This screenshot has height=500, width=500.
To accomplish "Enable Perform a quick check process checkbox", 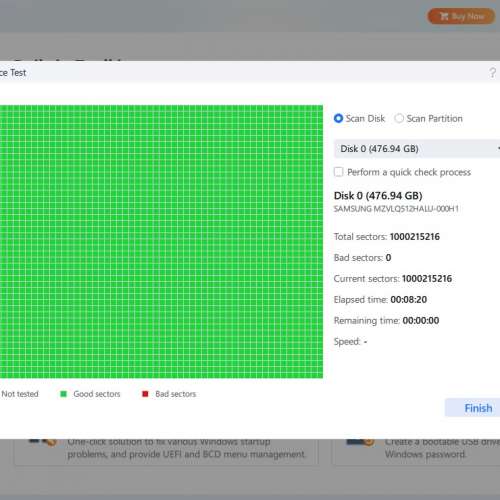I will point(338,172).
